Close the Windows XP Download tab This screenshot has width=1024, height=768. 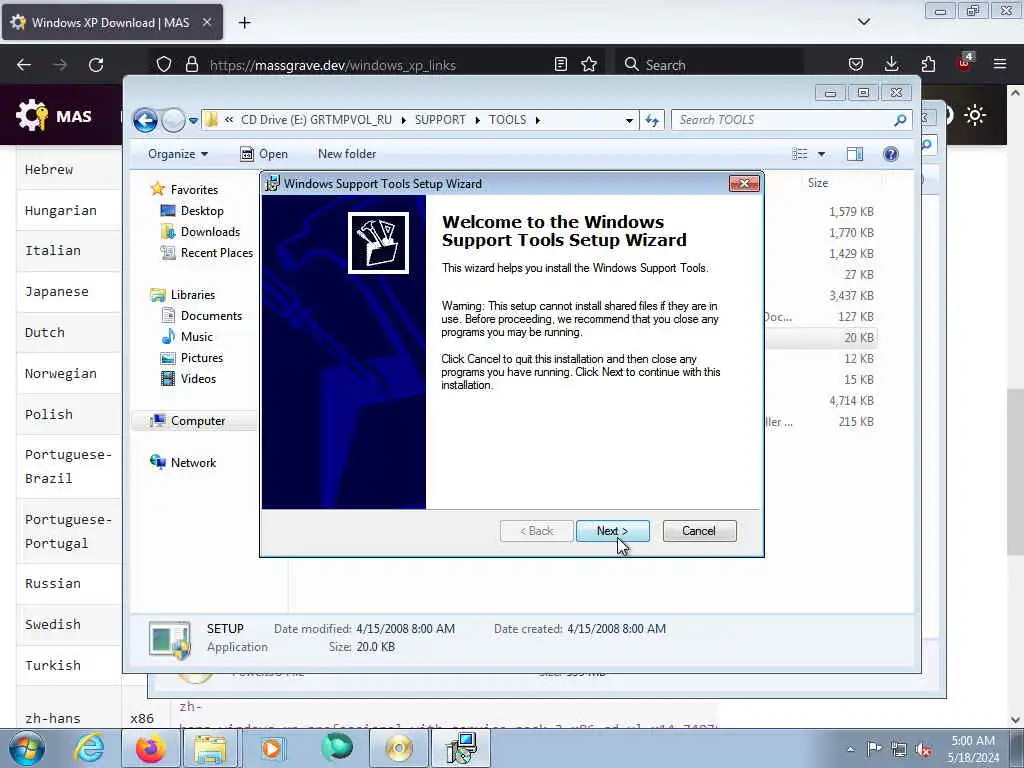click(x=206, y=22)
